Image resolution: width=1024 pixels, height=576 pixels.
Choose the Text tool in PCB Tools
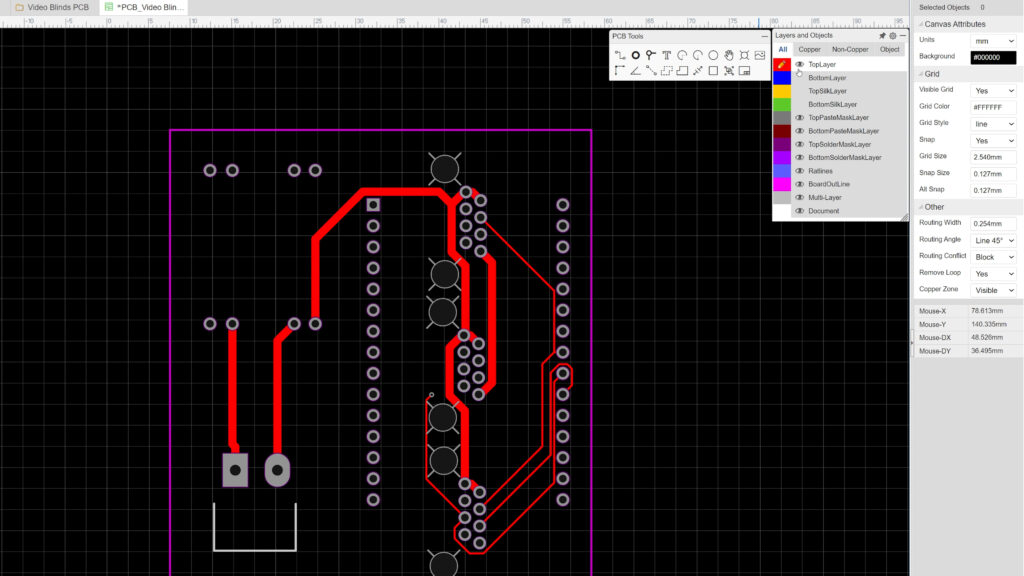point(667,54)
